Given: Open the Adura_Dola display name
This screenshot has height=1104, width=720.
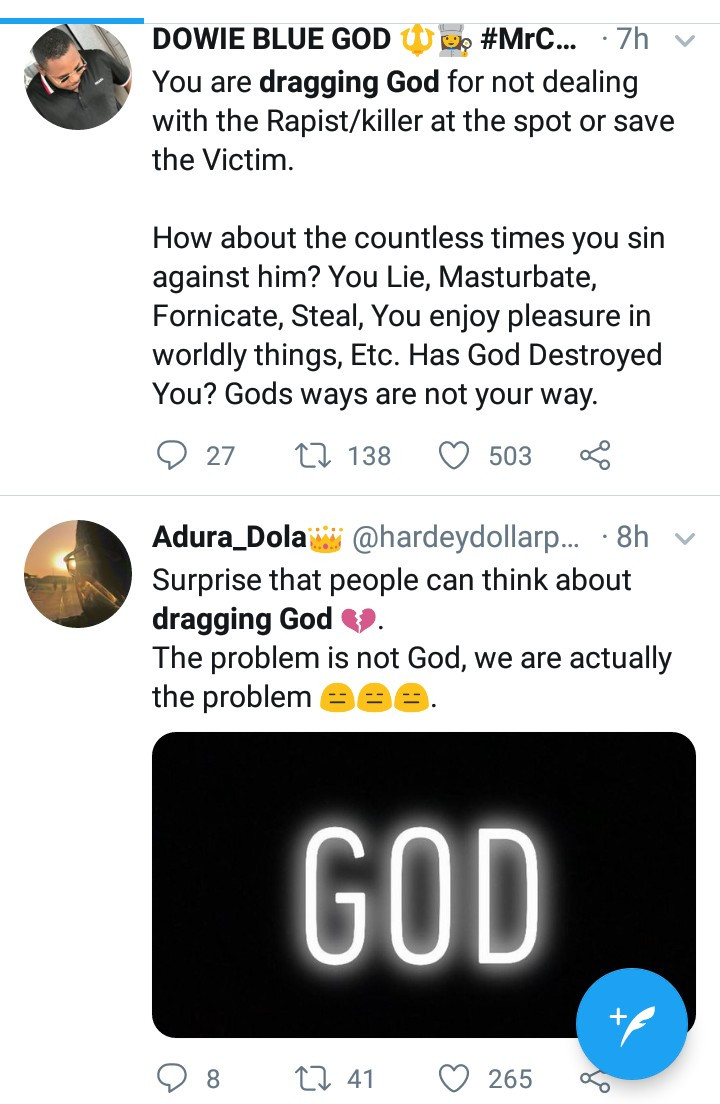Looking at the screenshot, I should pos(228,538).
